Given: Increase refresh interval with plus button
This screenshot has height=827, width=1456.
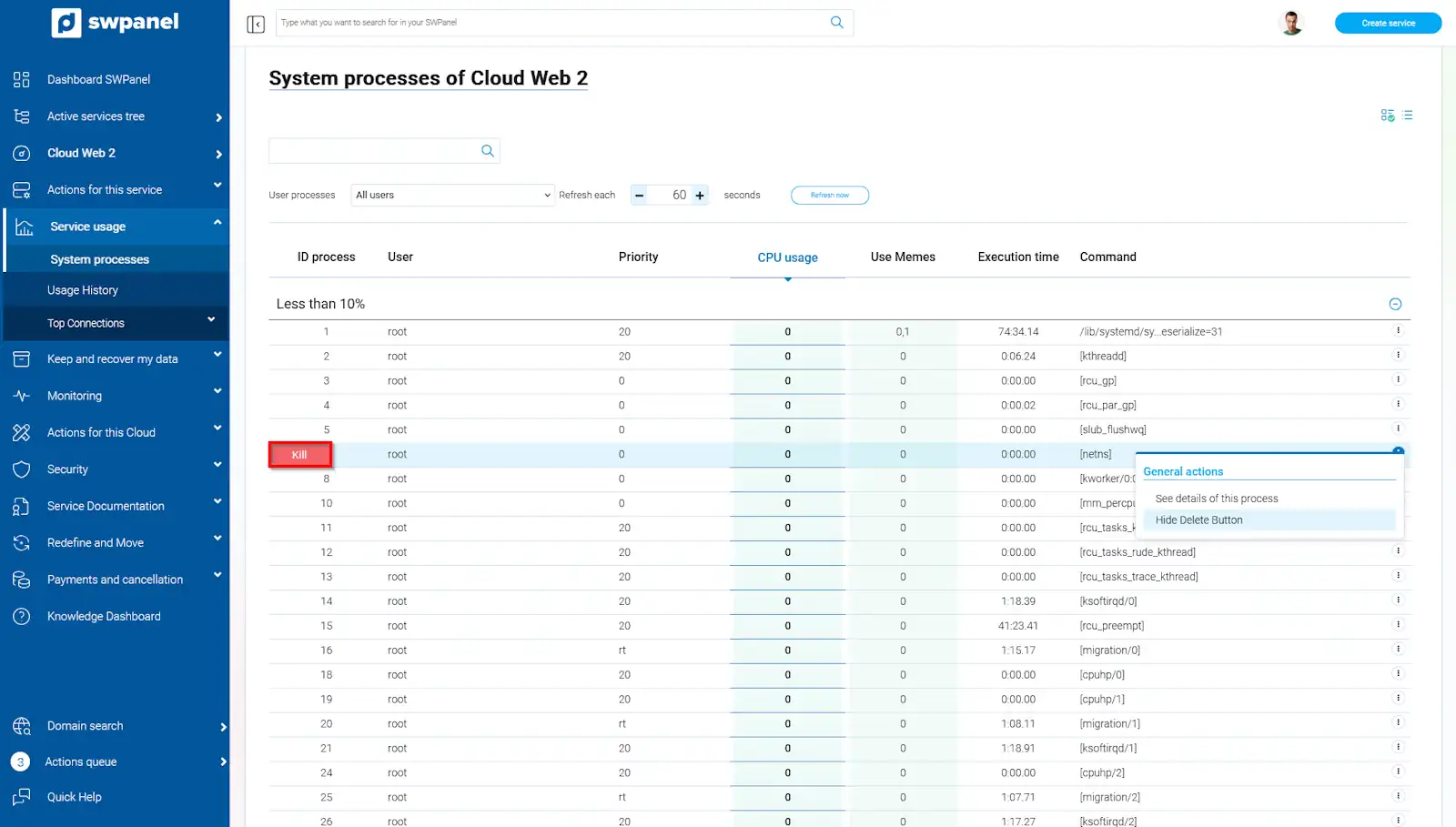Looking at the screenshot, I should pos(700,195).
